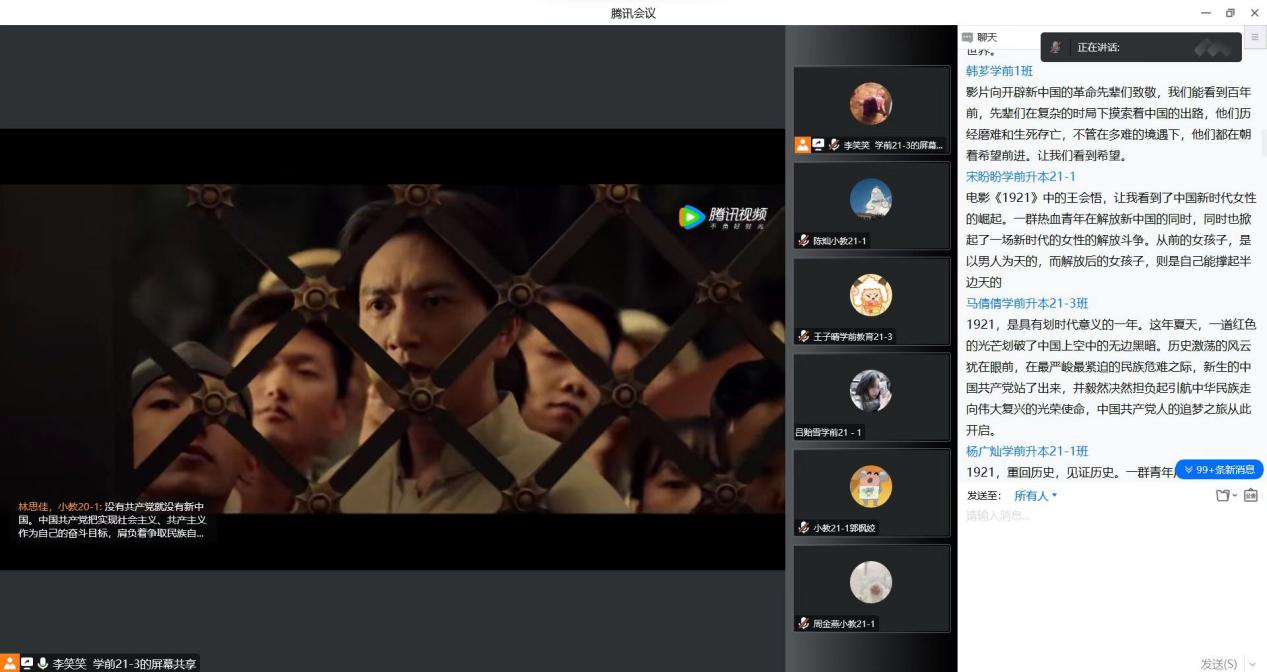This screenshot has width=1267, height=672.
Task: Click the orange host icon in bottom-left share label
Action: tap(9, 663)
